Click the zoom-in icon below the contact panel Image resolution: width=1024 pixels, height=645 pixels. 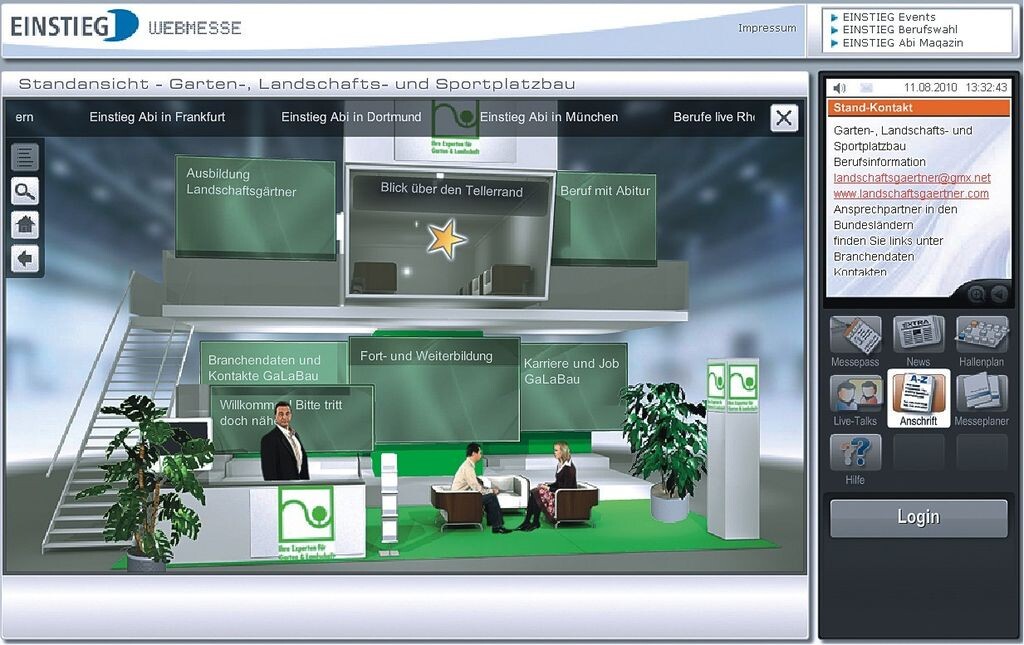click(976, 294)
